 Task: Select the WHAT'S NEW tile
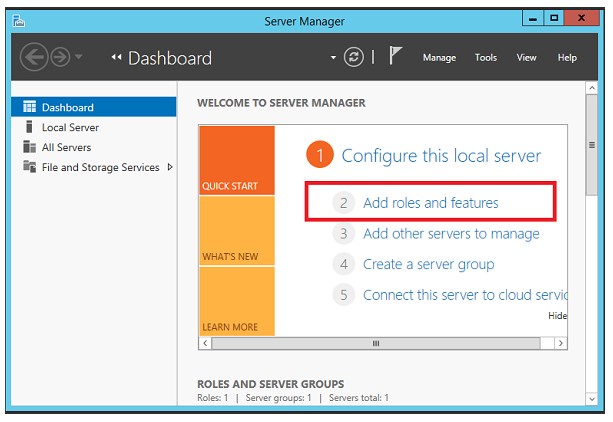point(236,231)
